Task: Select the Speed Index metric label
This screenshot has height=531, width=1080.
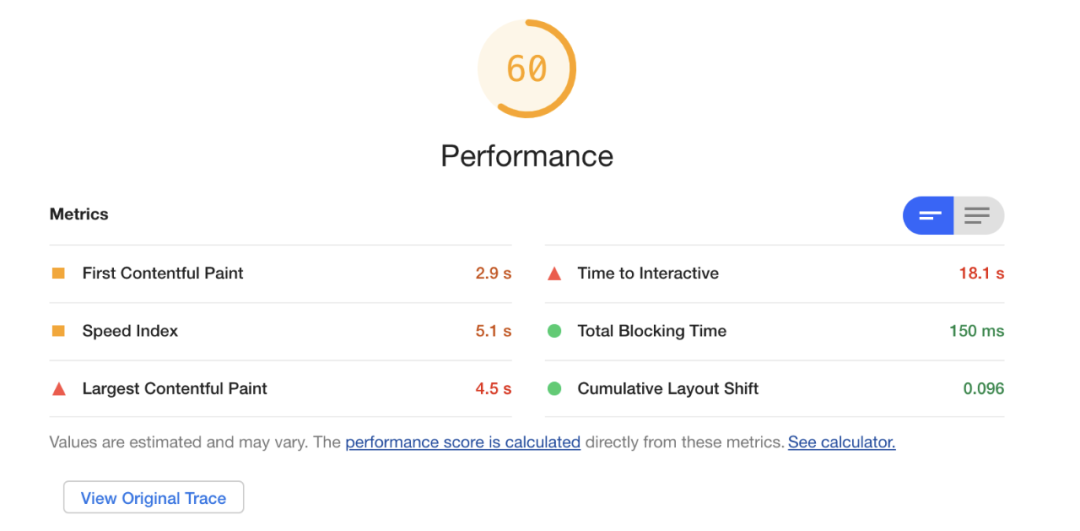Action: [x=130, y=331]
